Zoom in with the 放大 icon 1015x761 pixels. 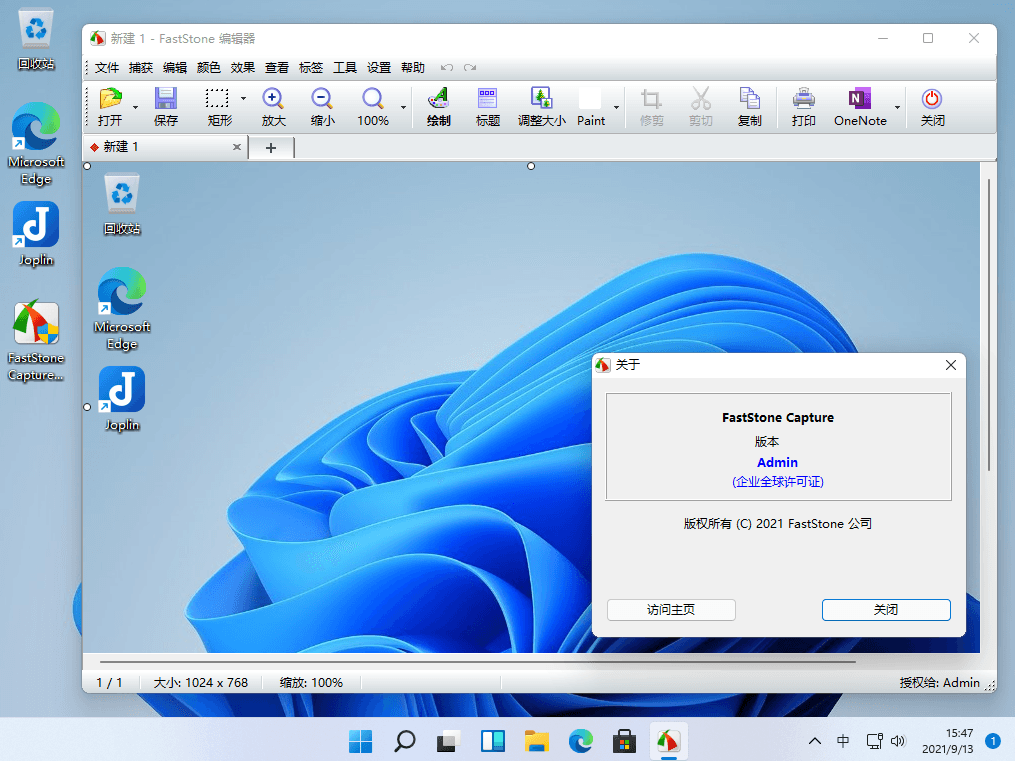coord(273,107)
